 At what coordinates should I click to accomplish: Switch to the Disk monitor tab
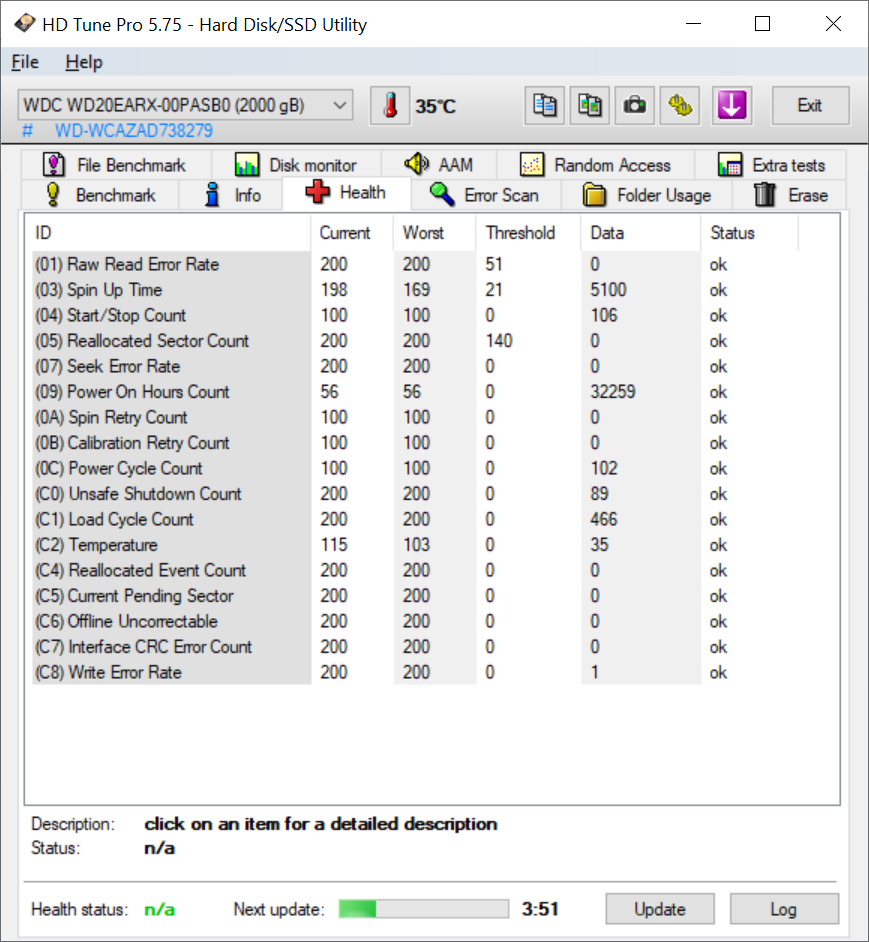(x=296, y=165)
